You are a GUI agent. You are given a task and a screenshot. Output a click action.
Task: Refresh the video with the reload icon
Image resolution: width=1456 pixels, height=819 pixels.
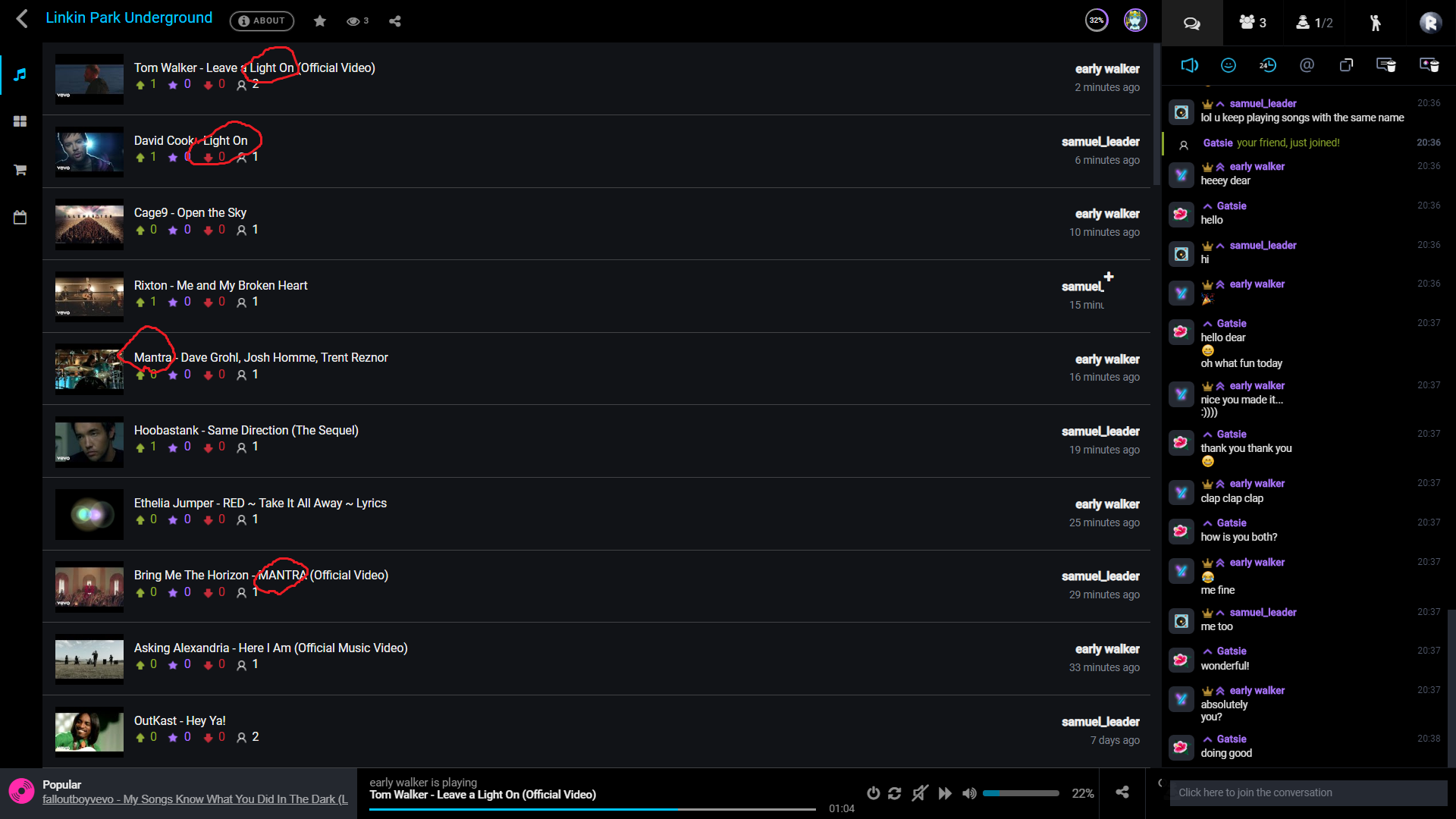[895, 793]
